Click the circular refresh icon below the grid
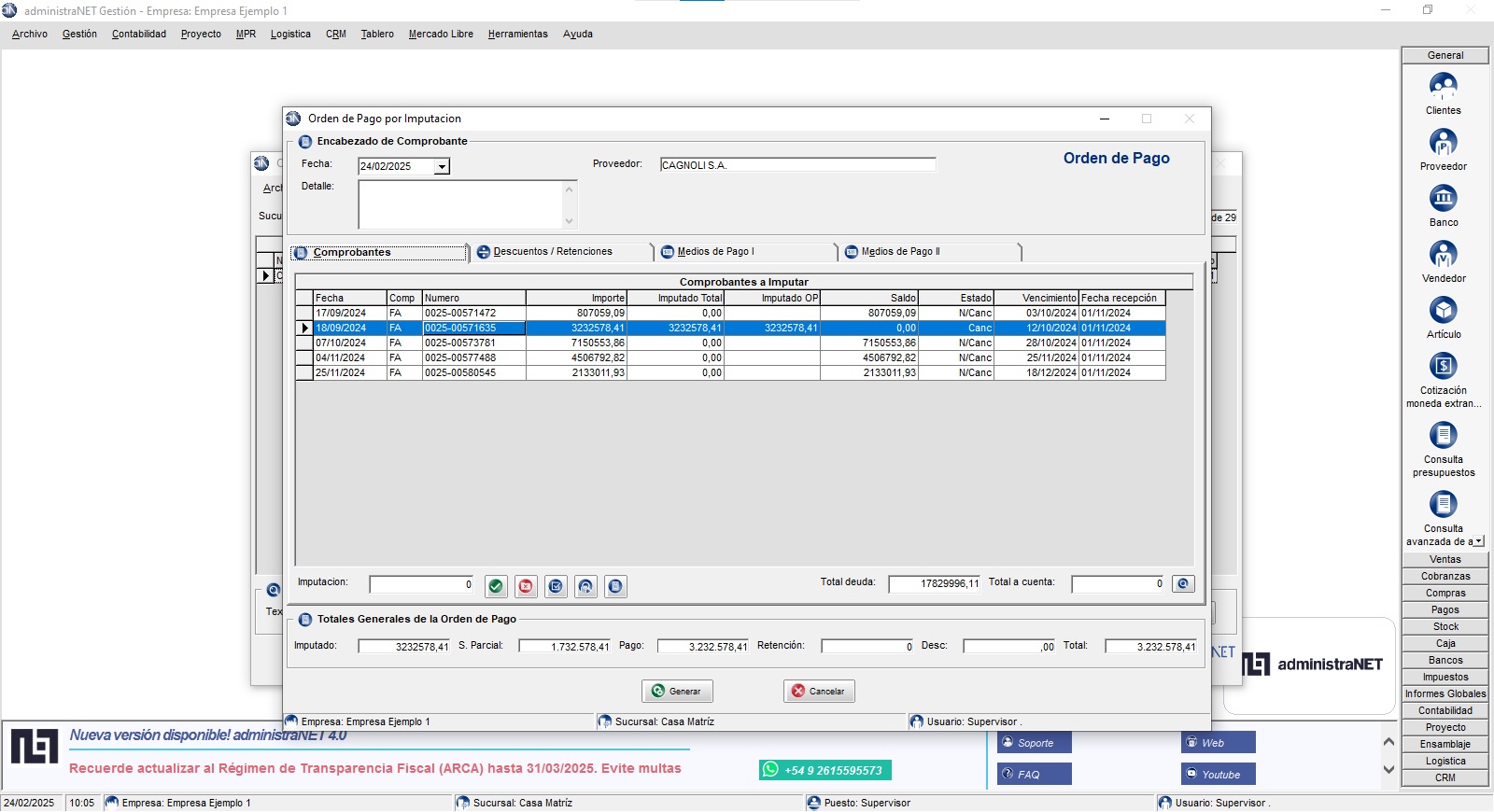Image resolution: width=1494 pixels, height=812 pixels. click(x=585, y=586)
